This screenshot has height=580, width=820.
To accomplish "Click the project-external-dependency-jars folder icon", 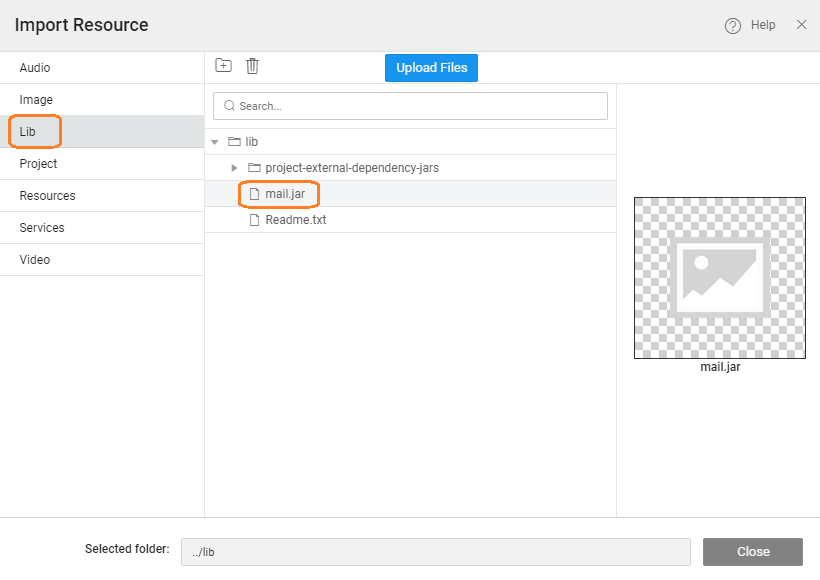I will (254, 168).
